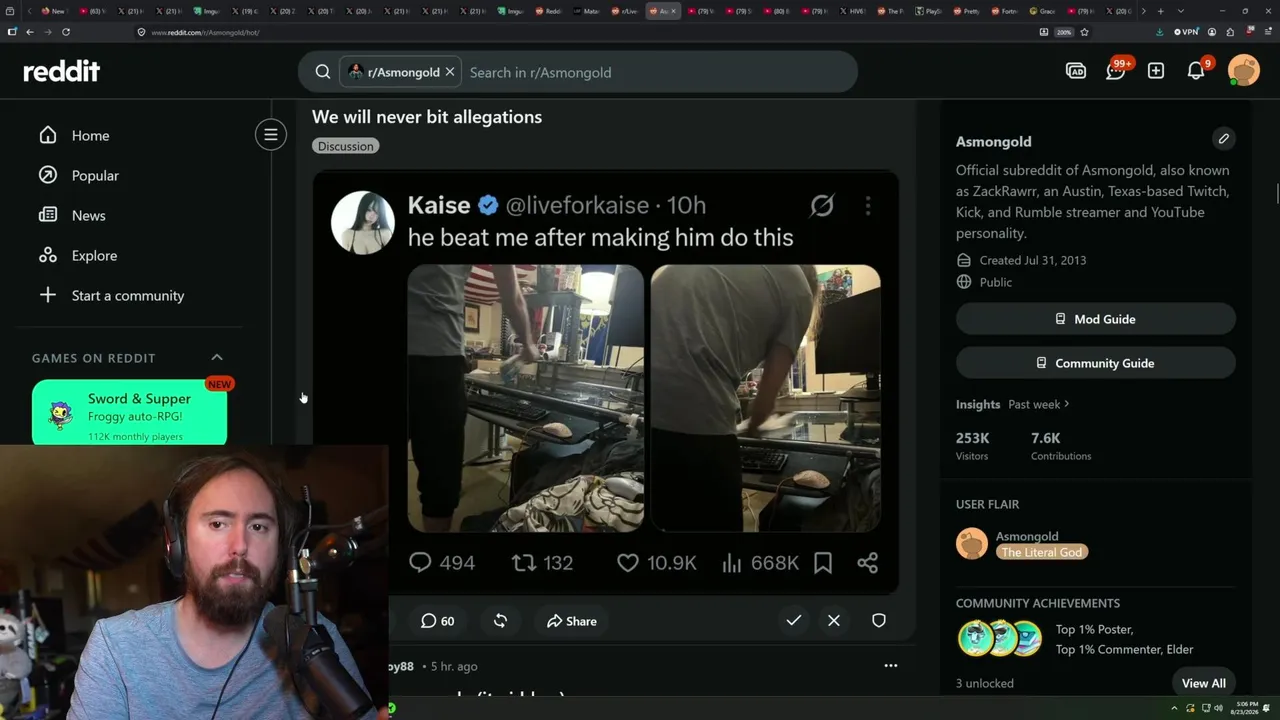View the right tweet photo

tap(766, 398)
